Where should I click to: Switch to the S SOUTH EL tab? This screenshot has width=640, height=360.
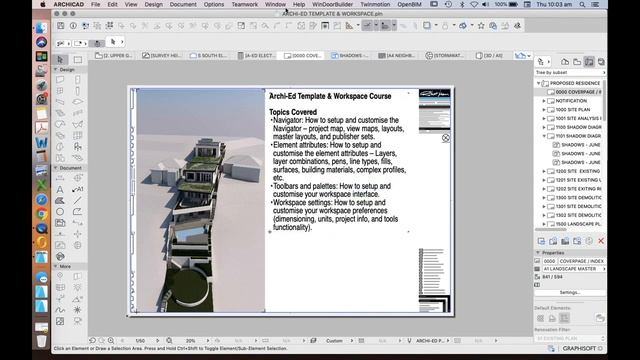tap(208, 56)
